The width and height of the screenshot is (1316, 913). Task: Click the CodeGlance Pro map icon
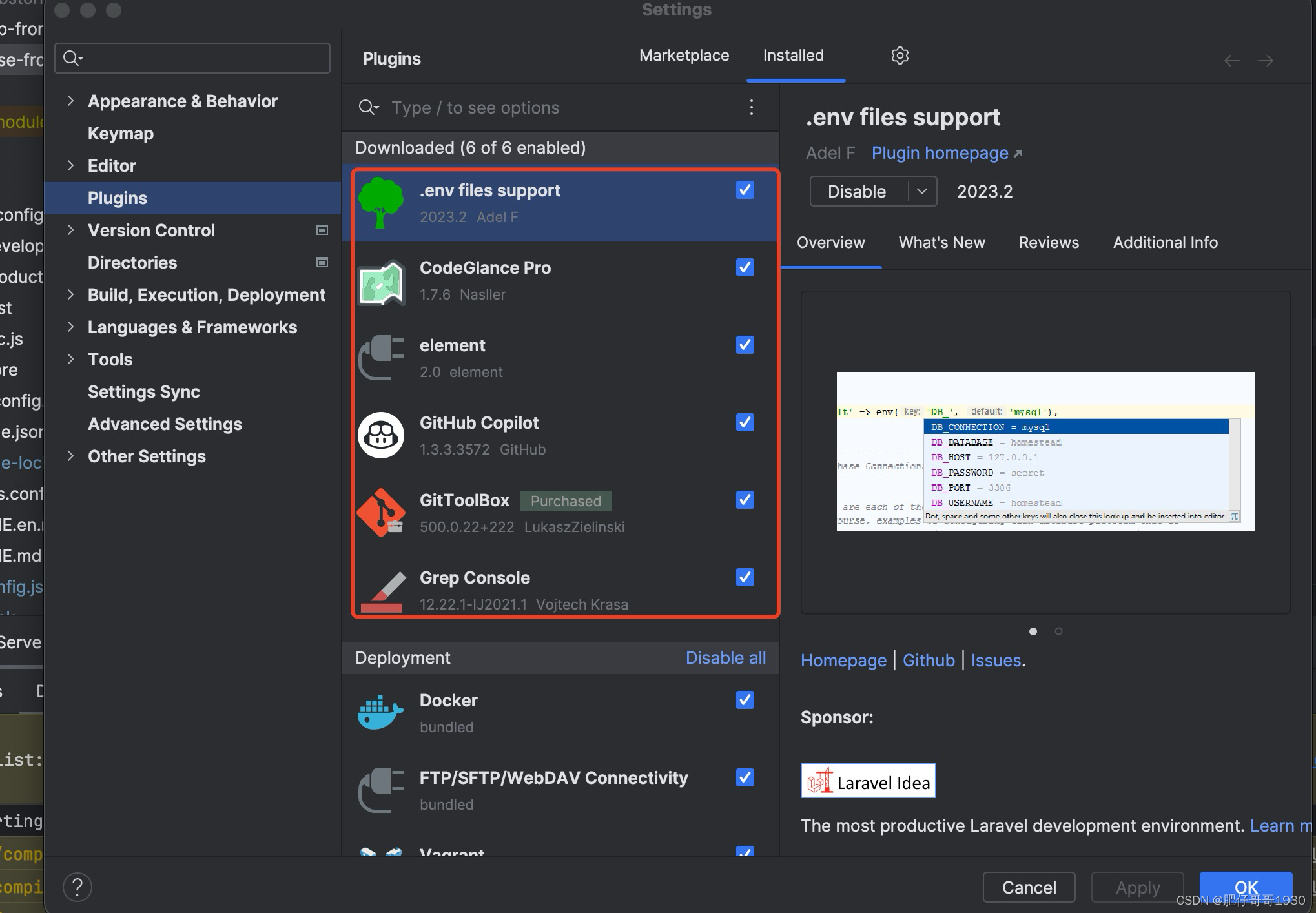(x=381, y=282)
